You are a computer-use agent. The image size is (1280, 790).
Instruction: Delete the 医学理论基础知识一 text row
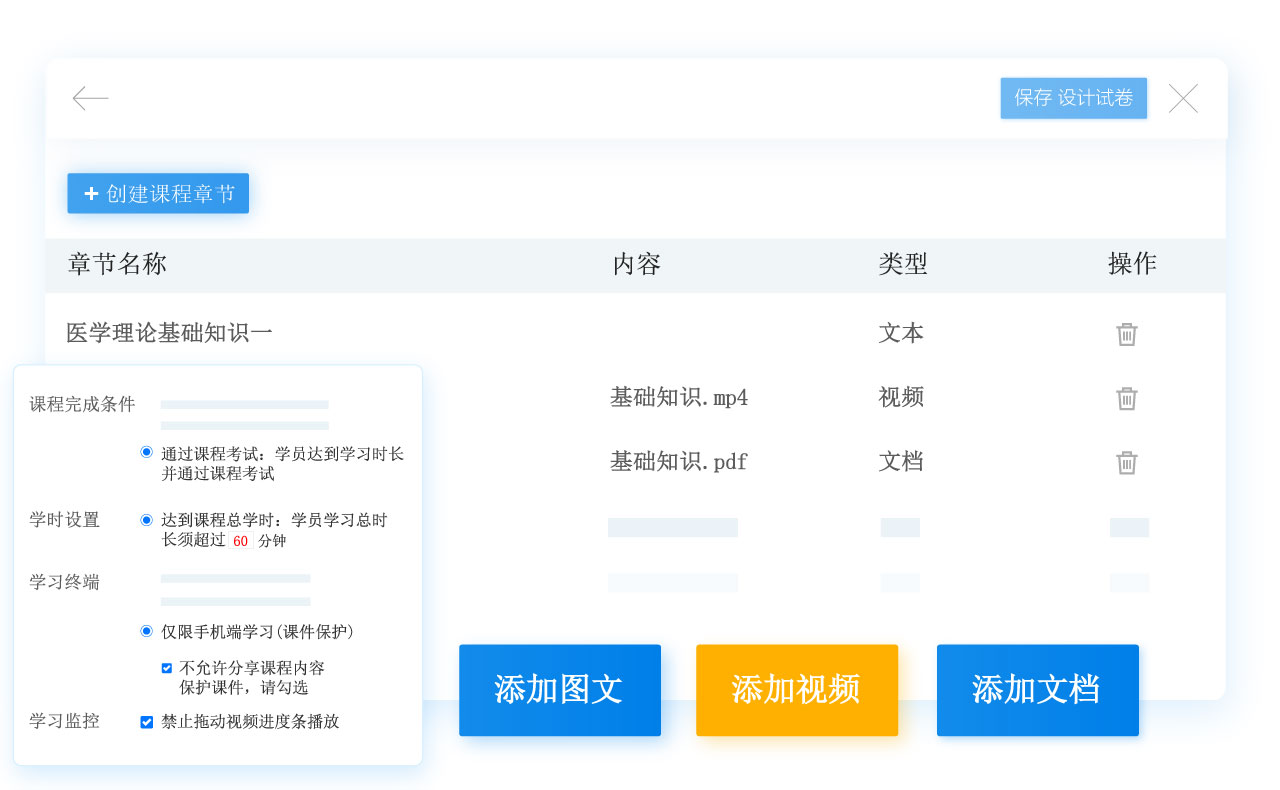[1127, 334]
